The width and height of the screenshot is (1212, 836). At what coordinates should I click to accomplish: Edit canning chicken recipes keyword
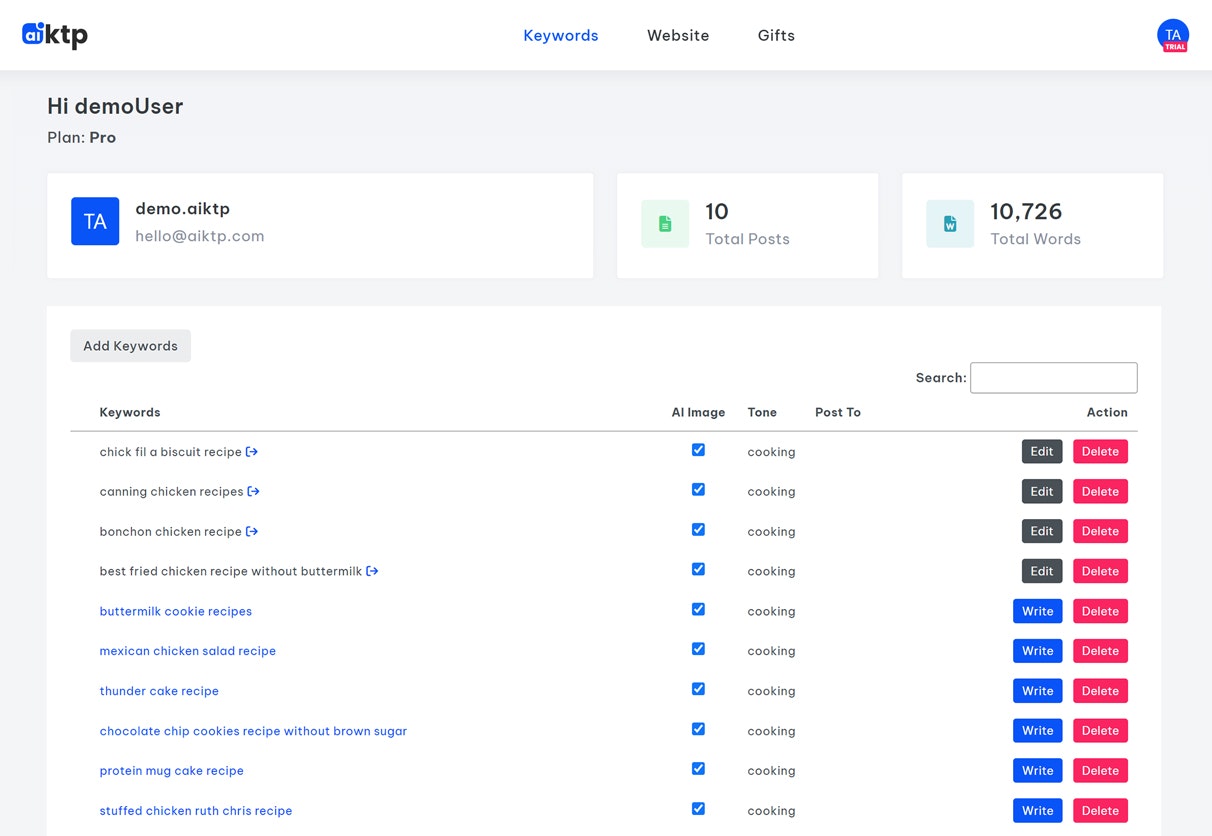point(1042,492)
